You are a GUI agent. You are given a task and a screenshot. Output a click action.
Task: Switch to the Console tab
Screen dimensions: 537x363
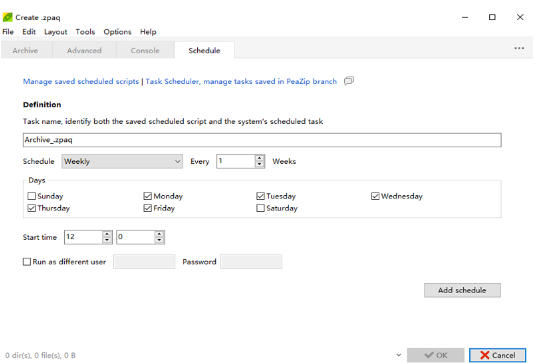point(145,50)
